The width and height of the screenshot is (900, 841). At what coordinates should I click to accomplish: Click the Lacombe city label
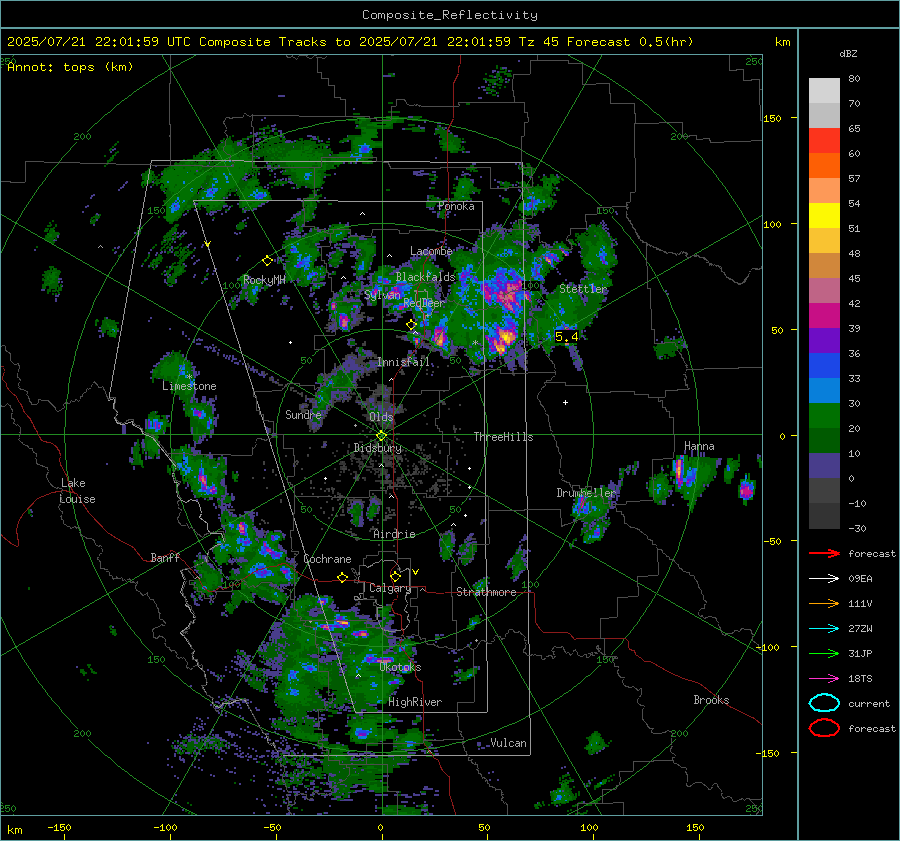point(431,251)
